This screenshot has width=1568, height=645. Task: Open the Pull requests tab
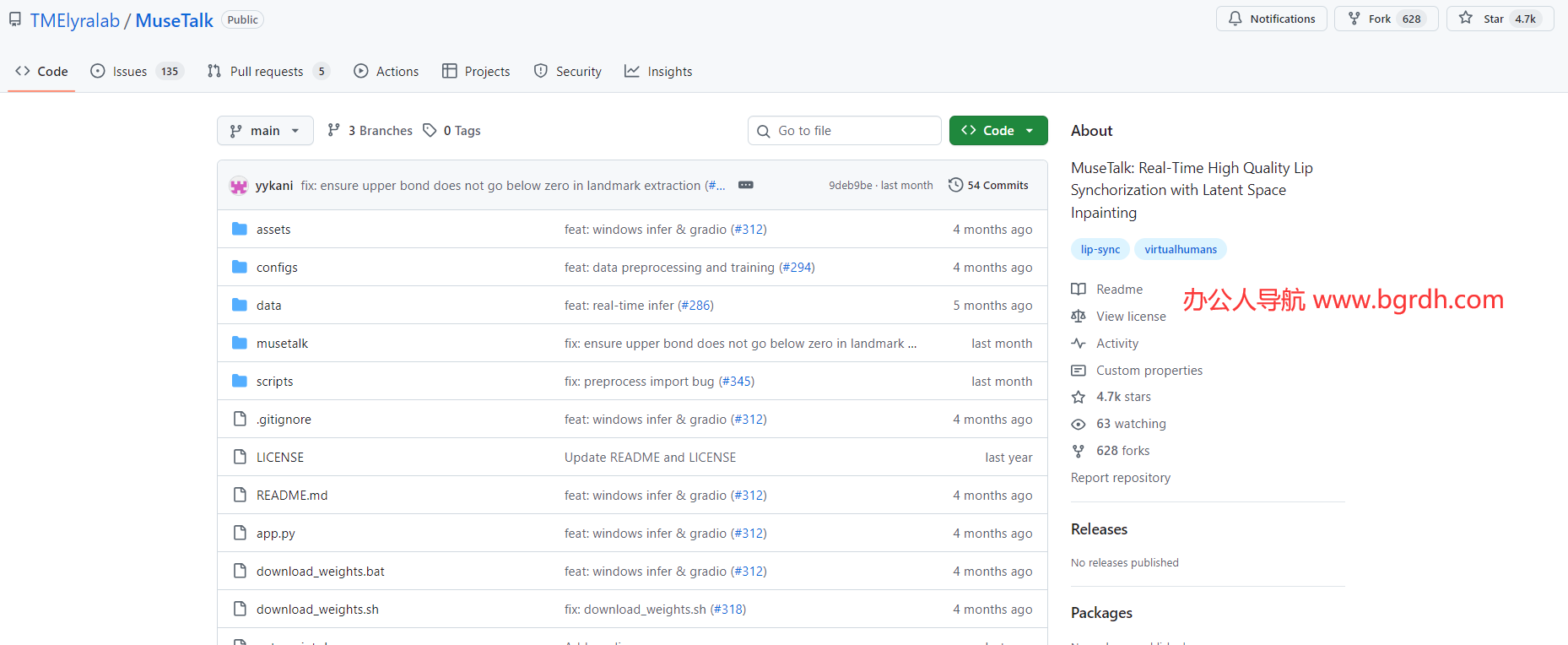[267, 72]
